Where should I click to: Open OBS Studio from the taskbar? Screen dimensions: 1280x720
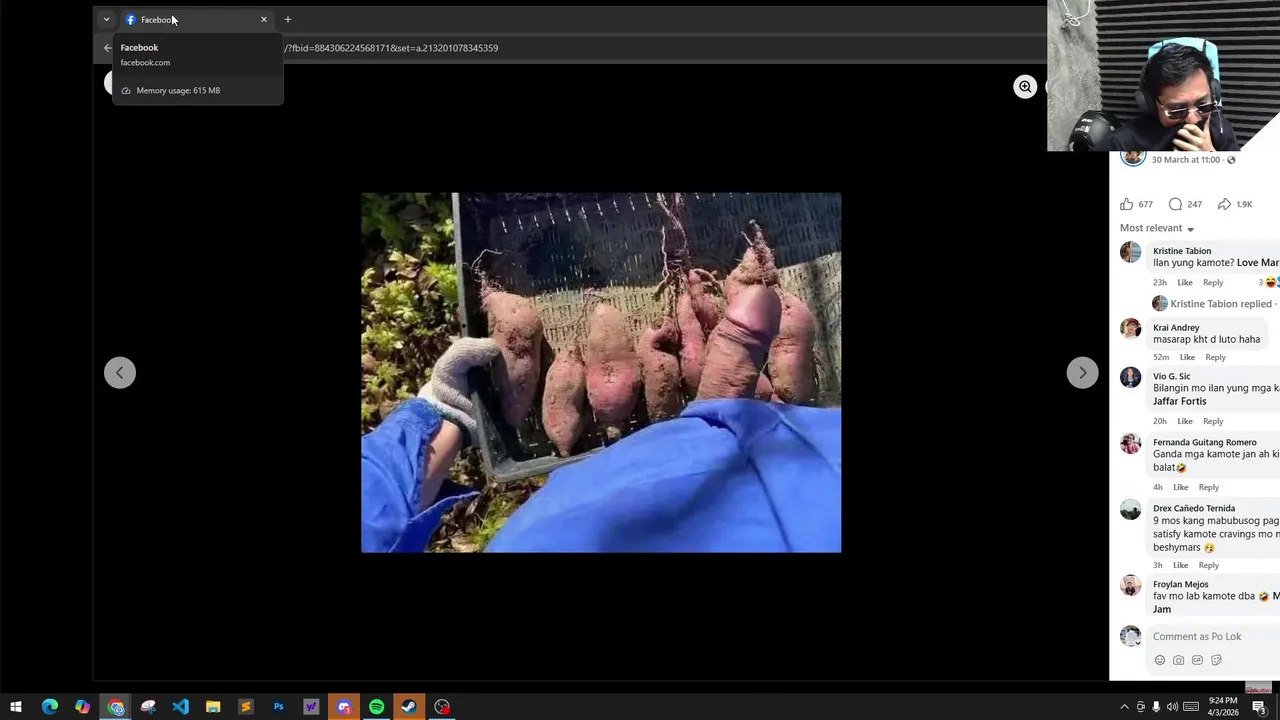[x=442, y=707]
